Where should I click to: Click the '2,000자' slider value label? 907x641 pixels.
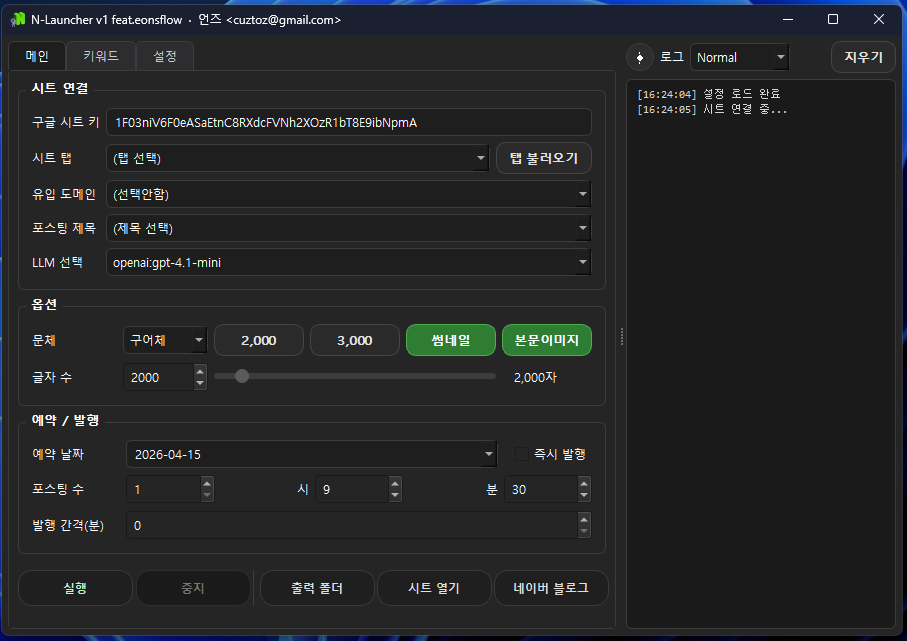(535, 377)
